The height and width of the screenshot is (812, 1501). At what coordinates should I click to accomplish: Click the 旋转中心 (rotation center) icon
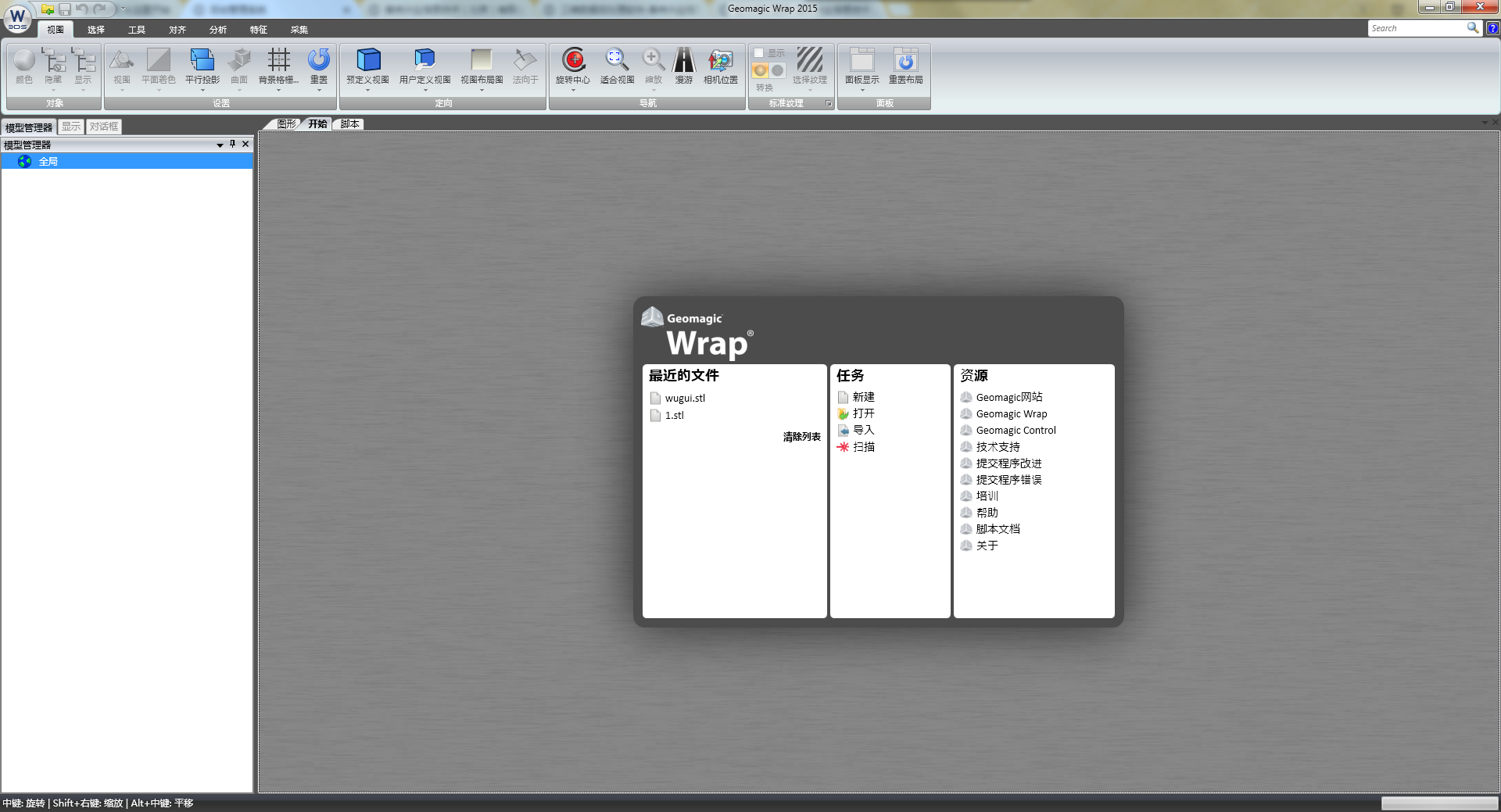point(574,60)
